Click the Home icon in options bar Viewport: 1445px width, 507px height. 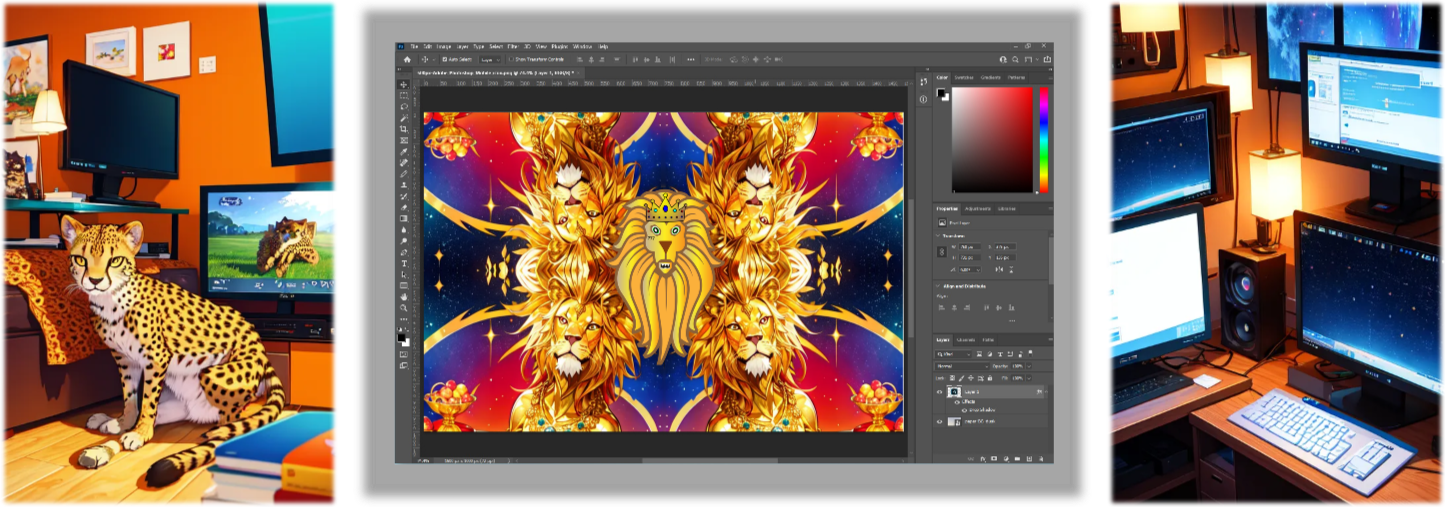pos(407,60)
